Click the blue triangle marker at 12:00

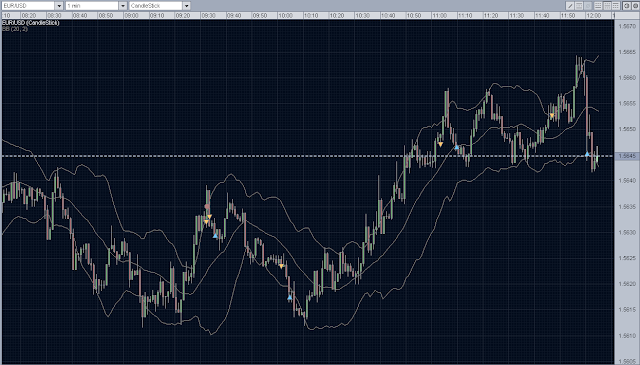click(x=587, y=154)
